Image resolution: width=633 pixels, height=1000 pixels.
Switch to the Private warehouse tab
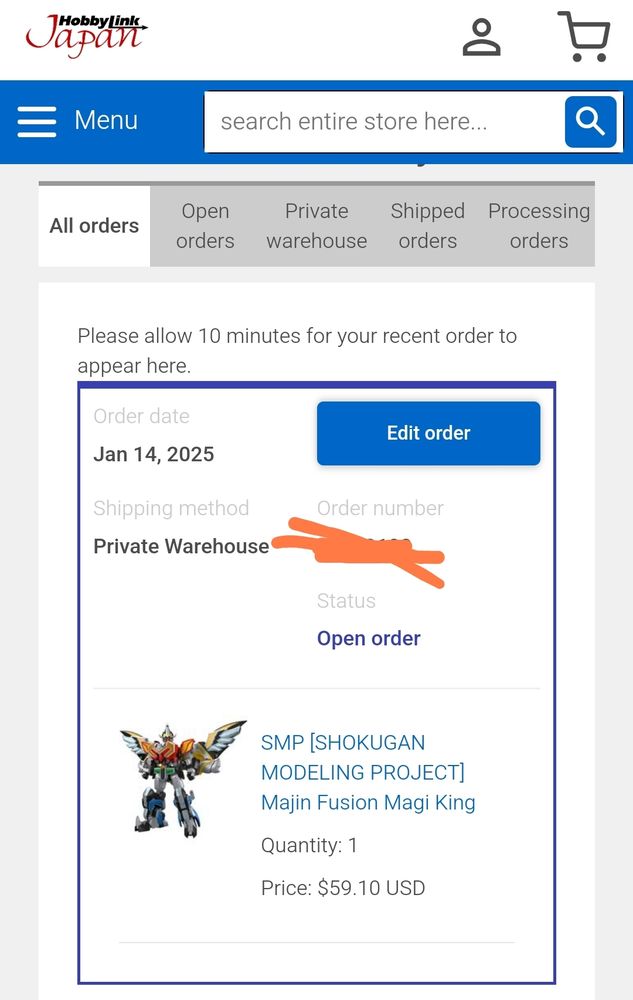click(x=317, y=226)
